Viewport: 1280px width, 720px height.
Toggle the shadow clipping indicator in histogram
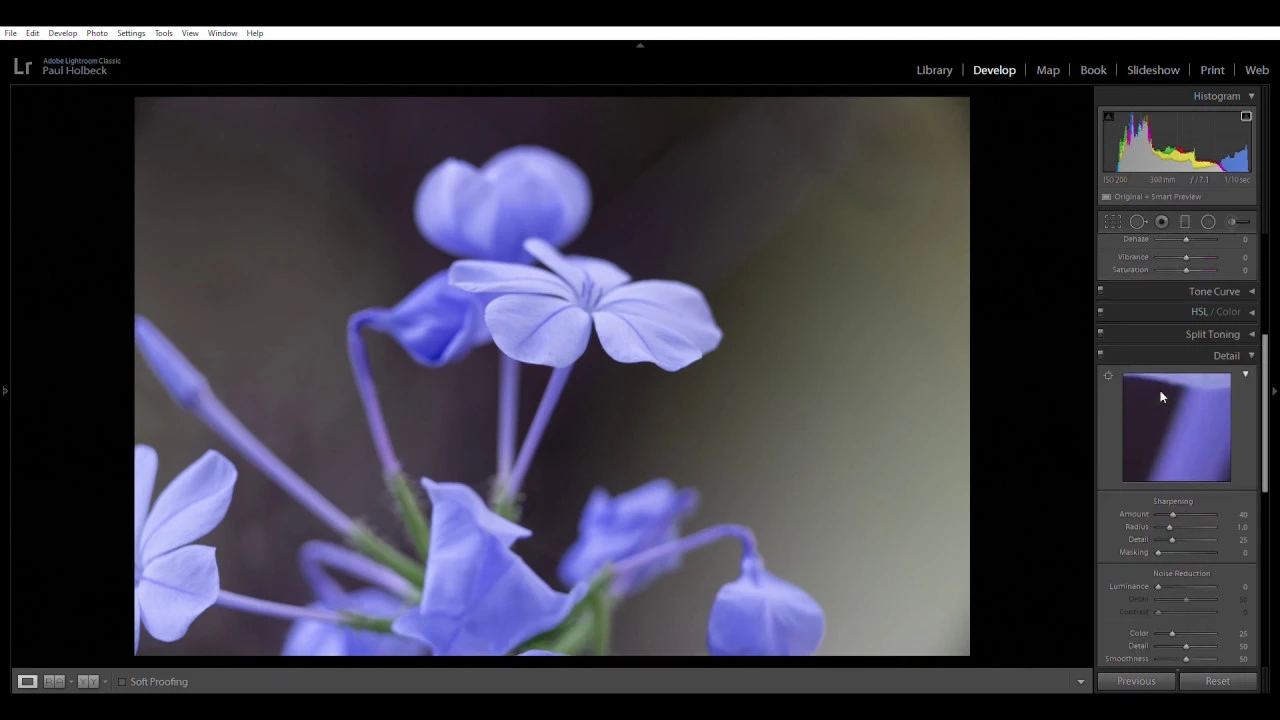[x=1108, y=117]
